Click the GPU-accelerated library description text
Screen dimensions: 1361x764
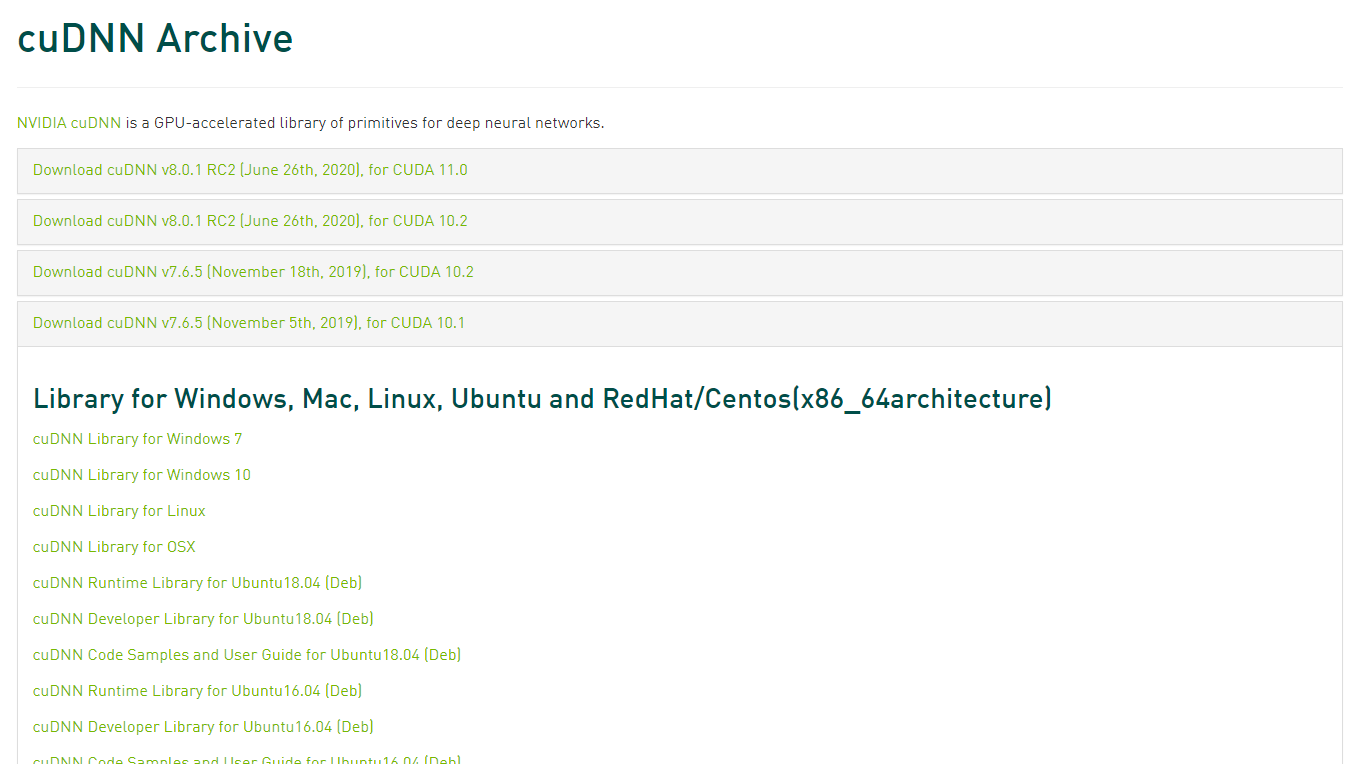click(x=365, y=123)
